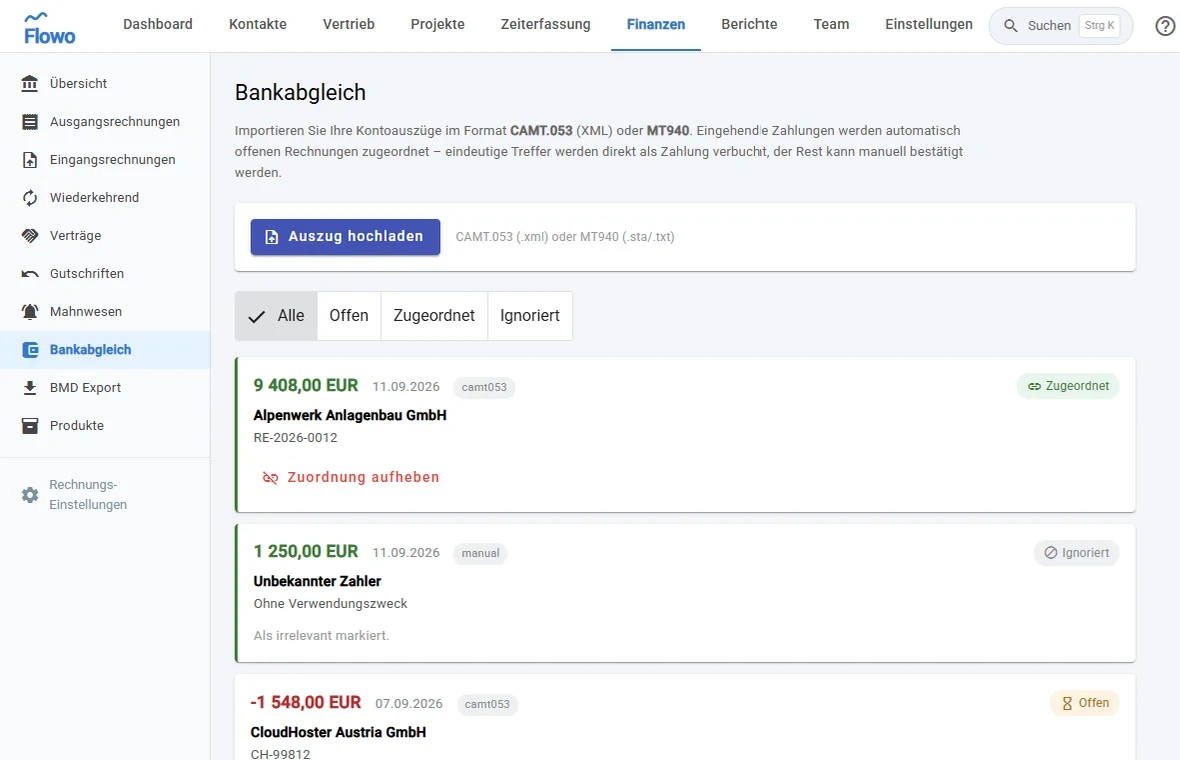The image size is (1180, 760).
Task: Open the Projekte tab
Action: [437, 25]
